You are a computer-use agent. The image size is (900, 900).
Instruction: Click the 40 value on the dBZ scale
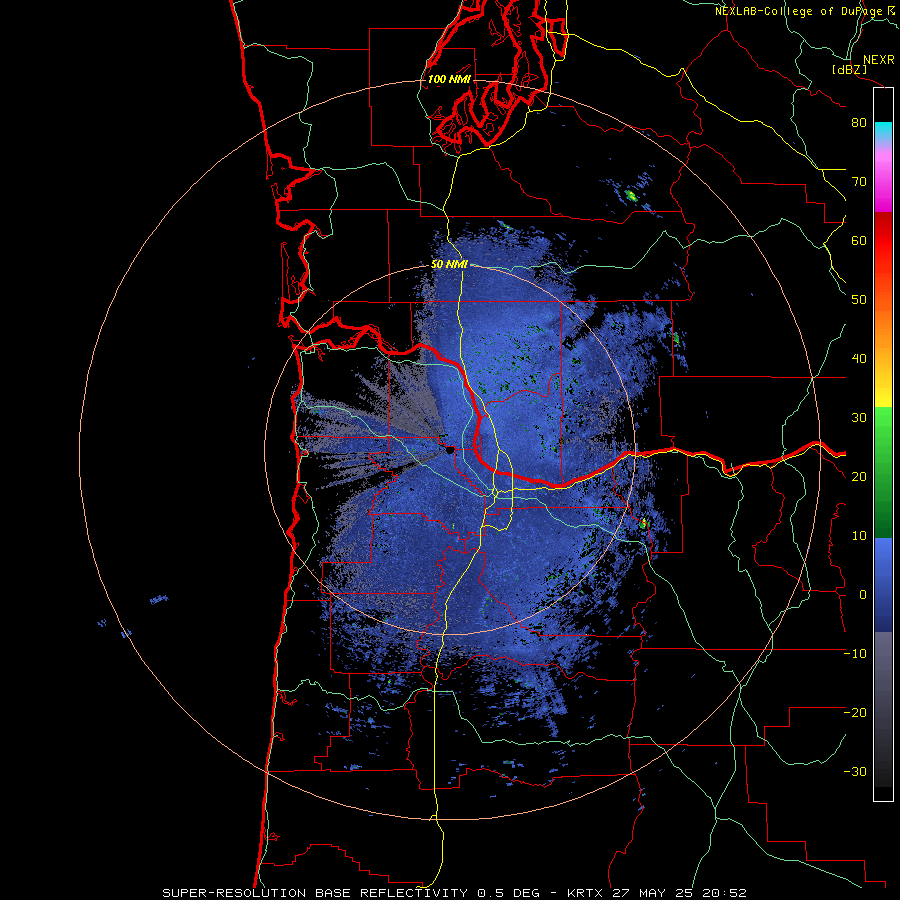coord(859,359)
